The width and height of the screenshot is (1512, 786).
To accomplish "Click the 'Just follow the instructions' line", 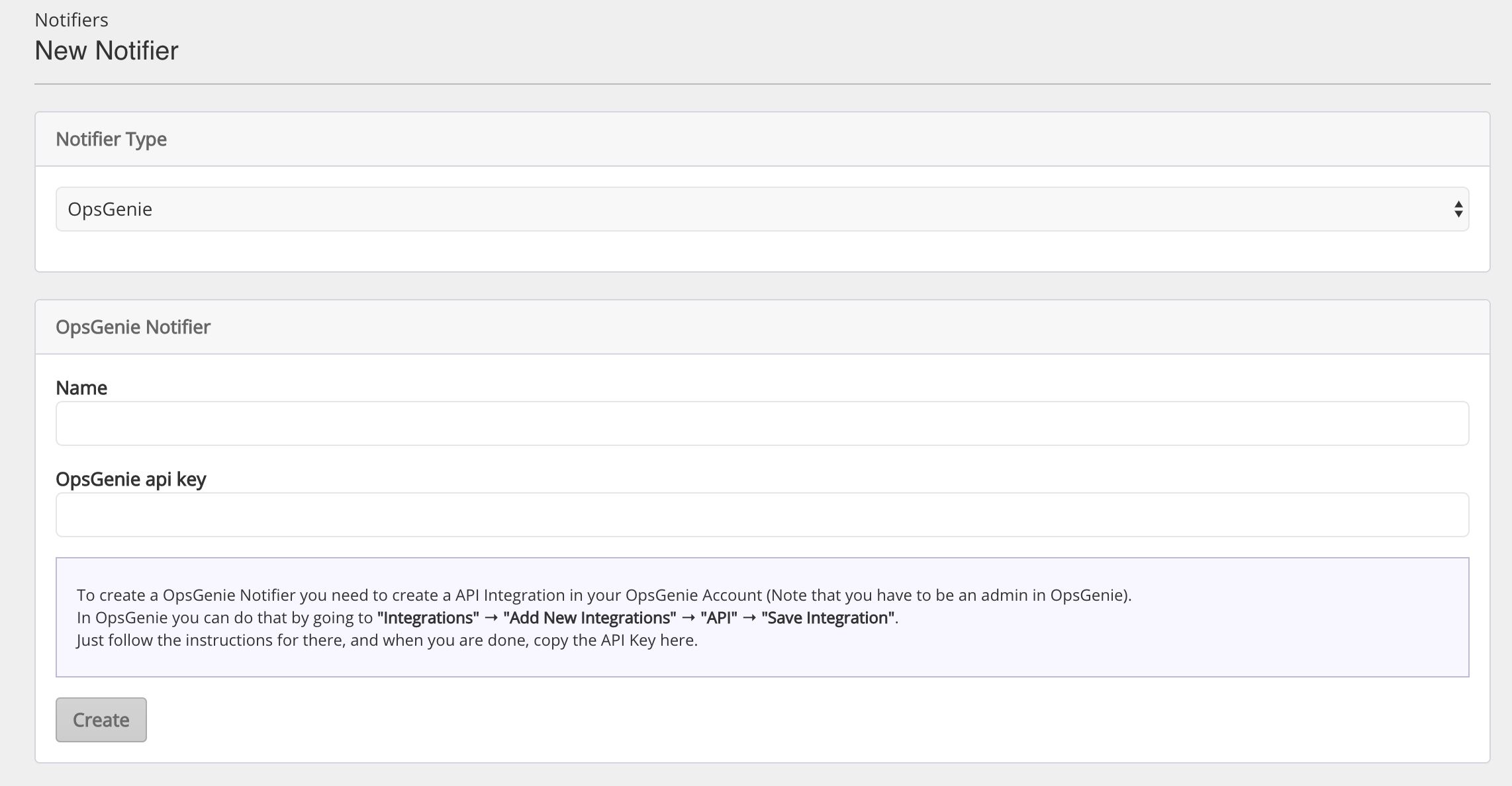I will [387, 640].
